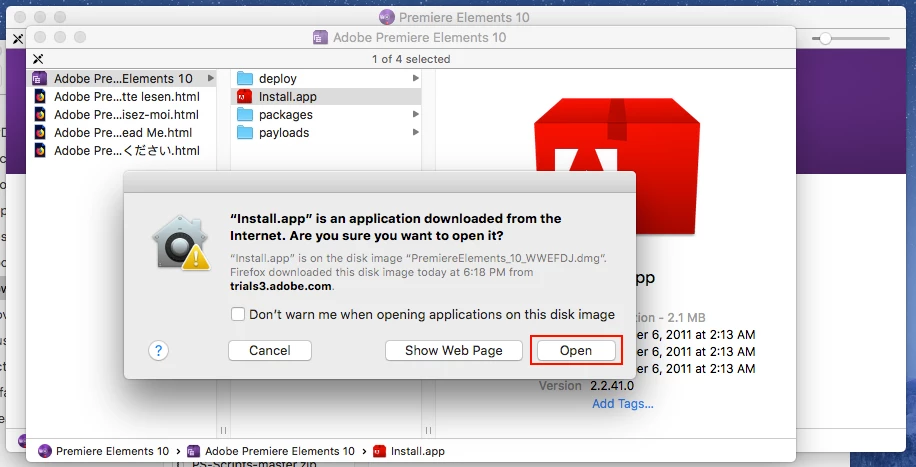This screenshot has width=916, height=467.
Task: Adjust icon size slider in back window
Action: click(x=825, y=39)
